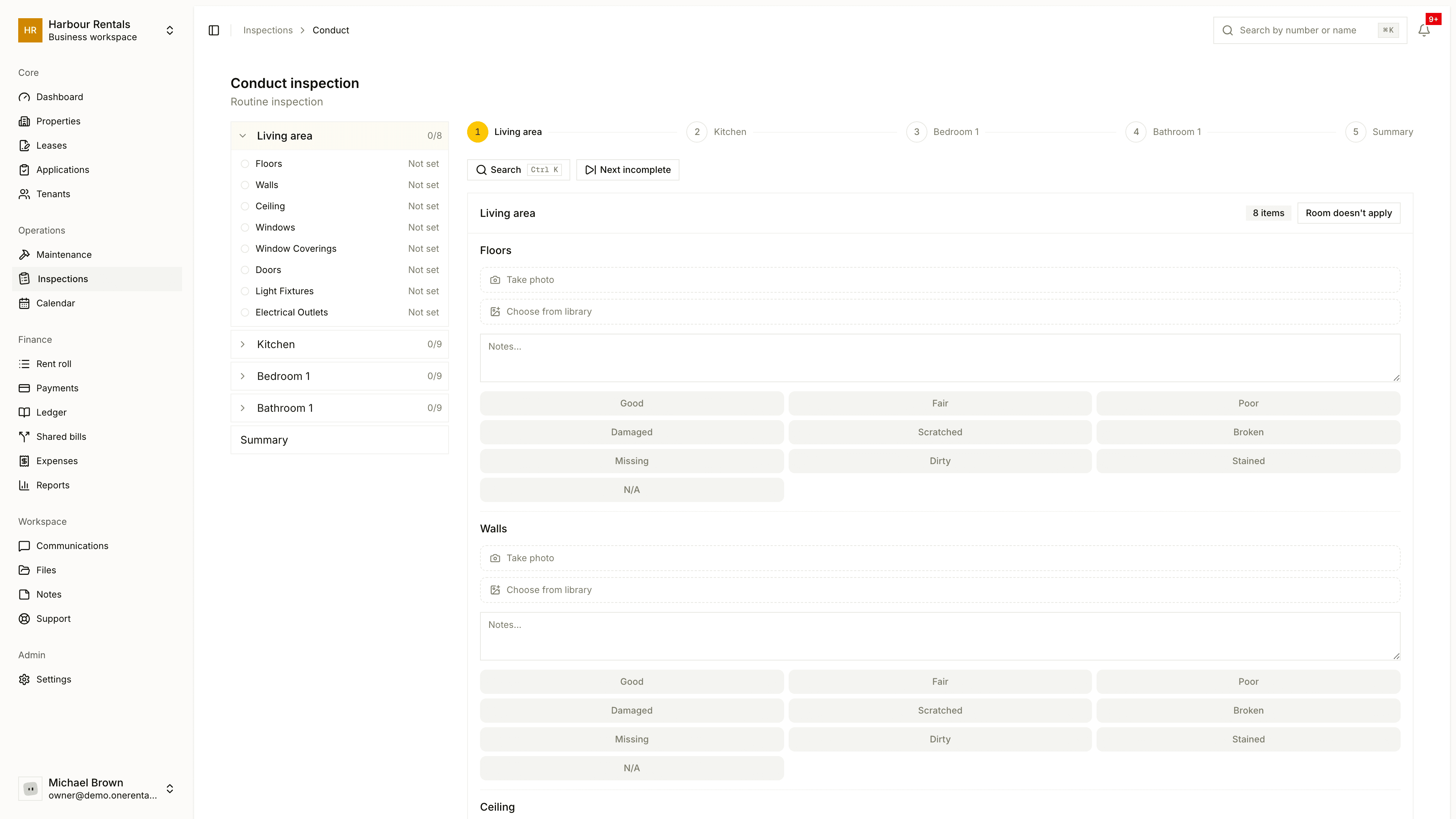Click Choose from library under Walls
The image size is (1456, 819).
(x=940, y=590)
